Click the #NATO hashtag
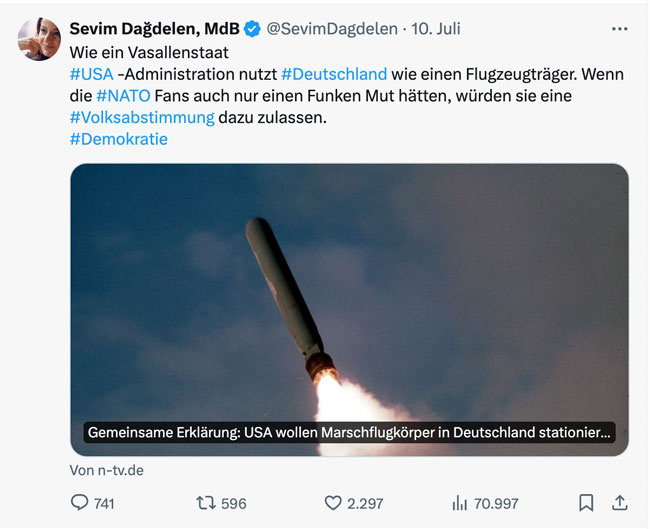This screenshot has width=650, height=529. click(x=123, y=95)
